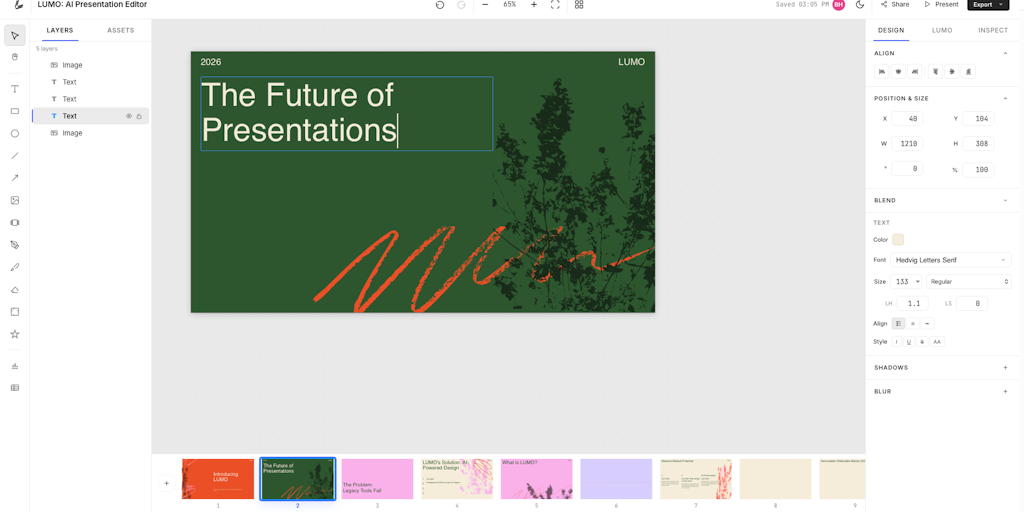Select the Eraser tool
The height and width of the screenshot is (512, 1024).
pos(15,289)
